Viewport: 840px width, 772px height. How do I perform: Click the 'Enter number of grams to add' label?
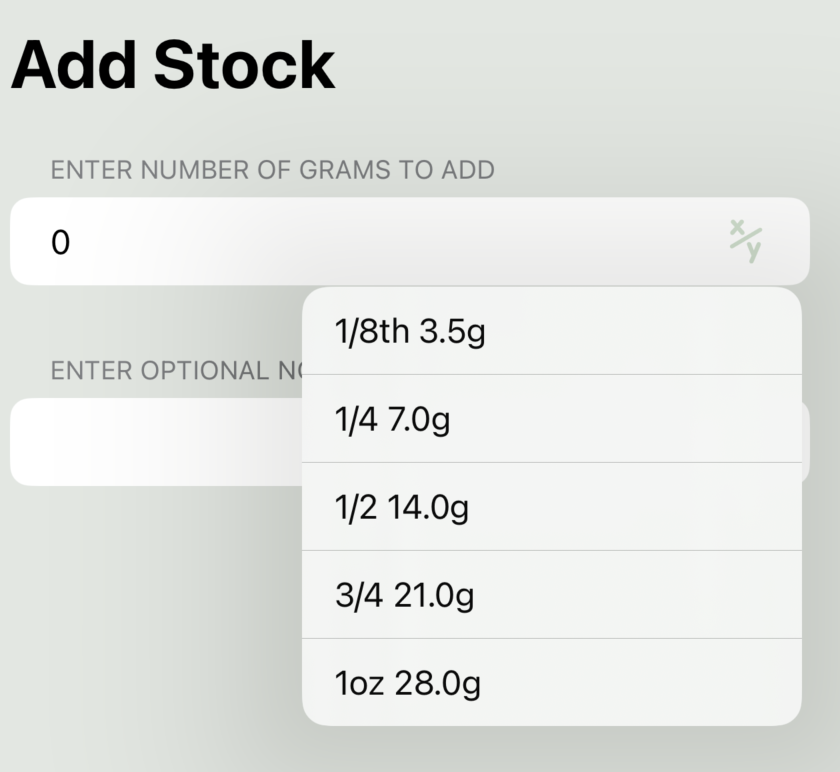coord(272,170)
